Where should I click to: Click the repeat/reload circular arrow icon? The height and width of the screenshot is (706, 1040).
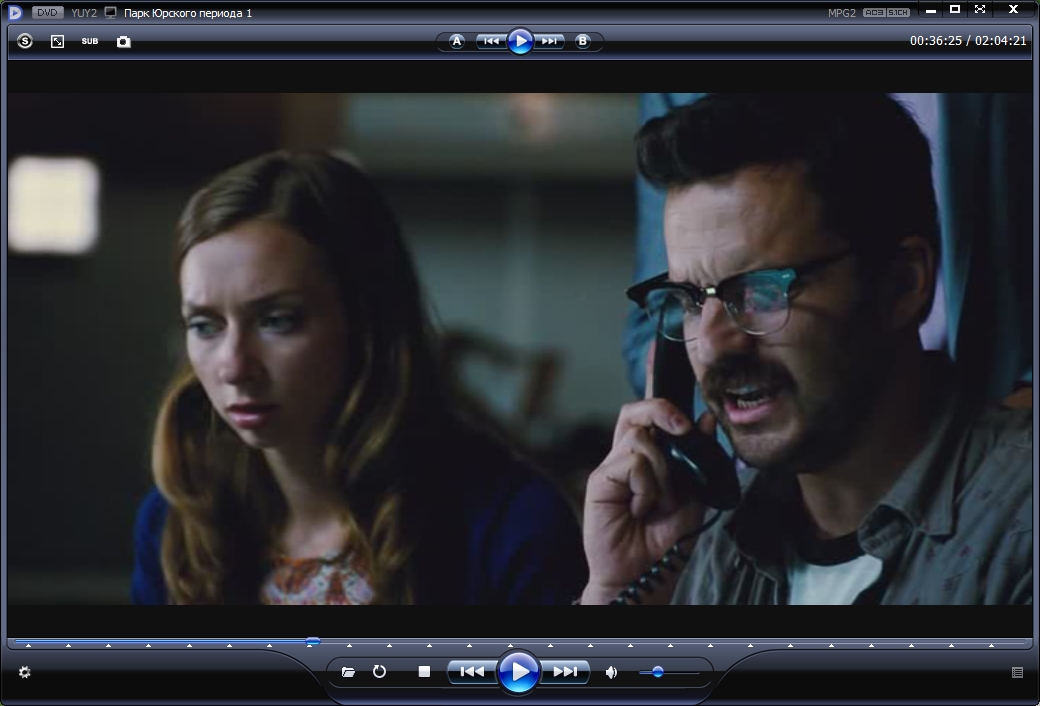tap(379, 671)
